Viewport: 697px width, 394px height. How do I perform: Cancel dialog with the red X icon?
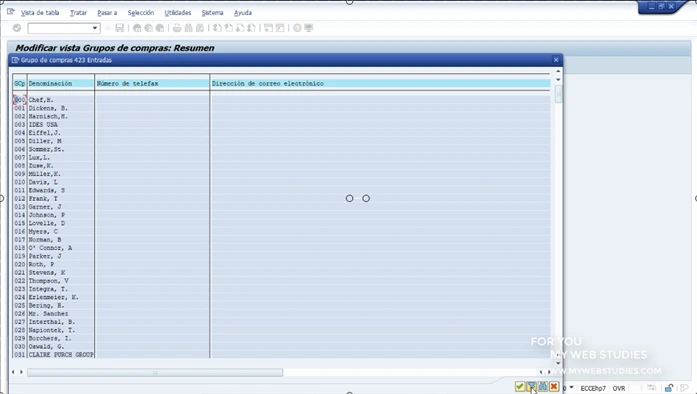tap(554, 386)
